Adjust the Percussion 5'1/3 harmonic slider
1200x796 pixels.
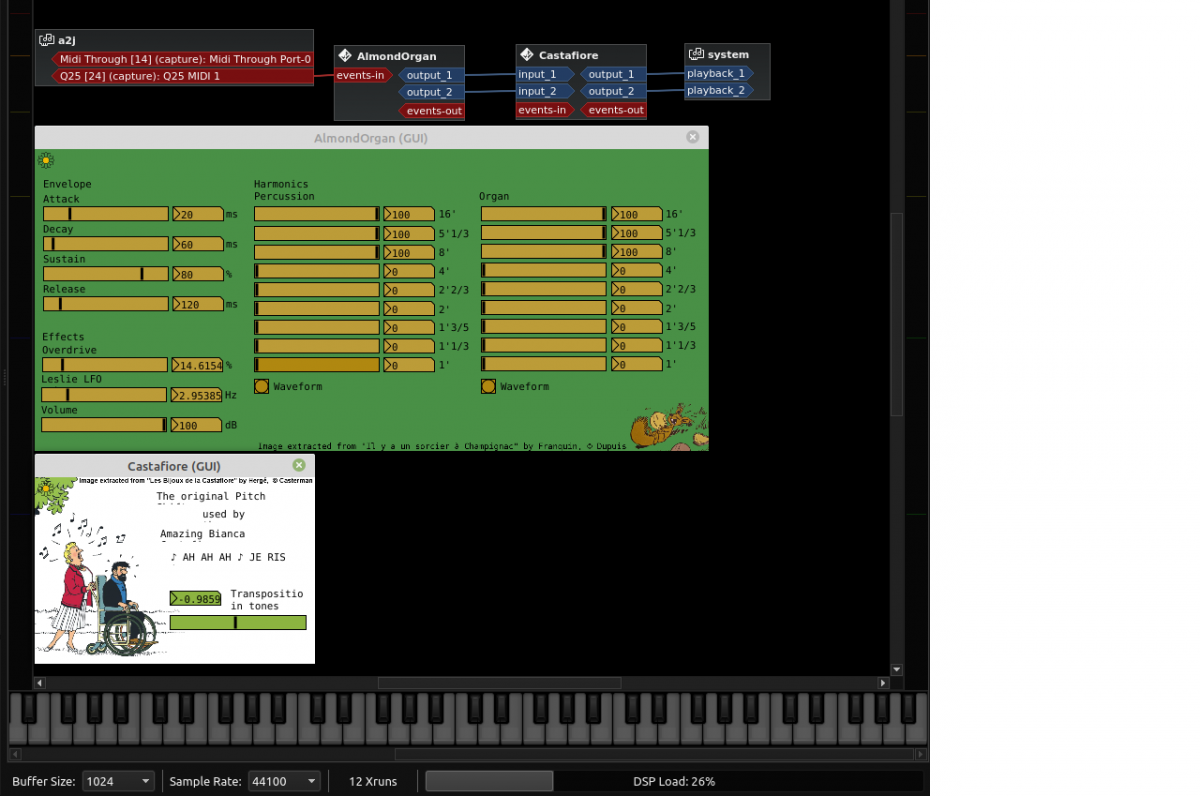pyautogui.click(x=317, y=233)
